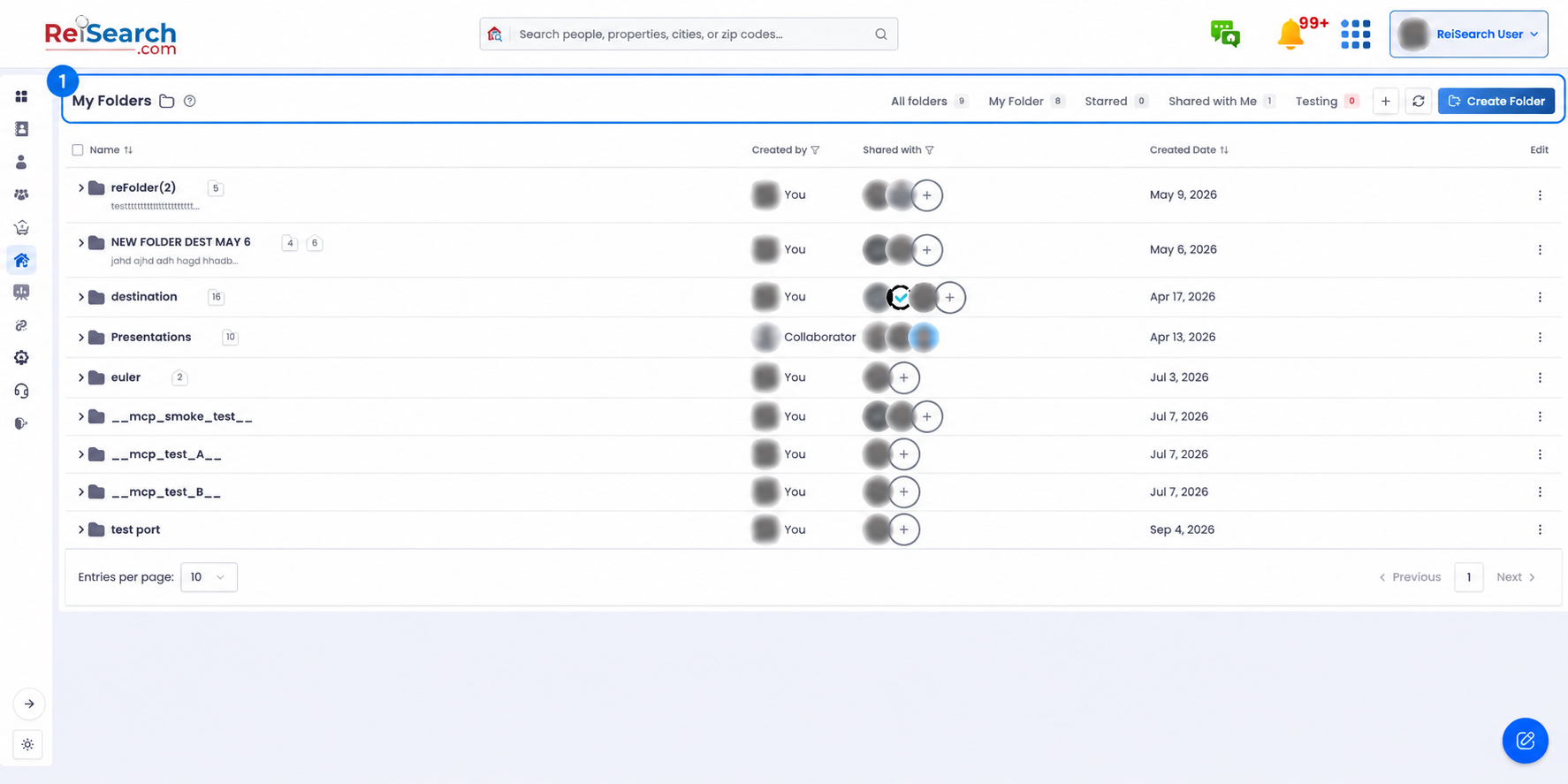Tick the select-all checkbox in Name header
This screenshot has width=1568, height=784.
coord(78,150)
